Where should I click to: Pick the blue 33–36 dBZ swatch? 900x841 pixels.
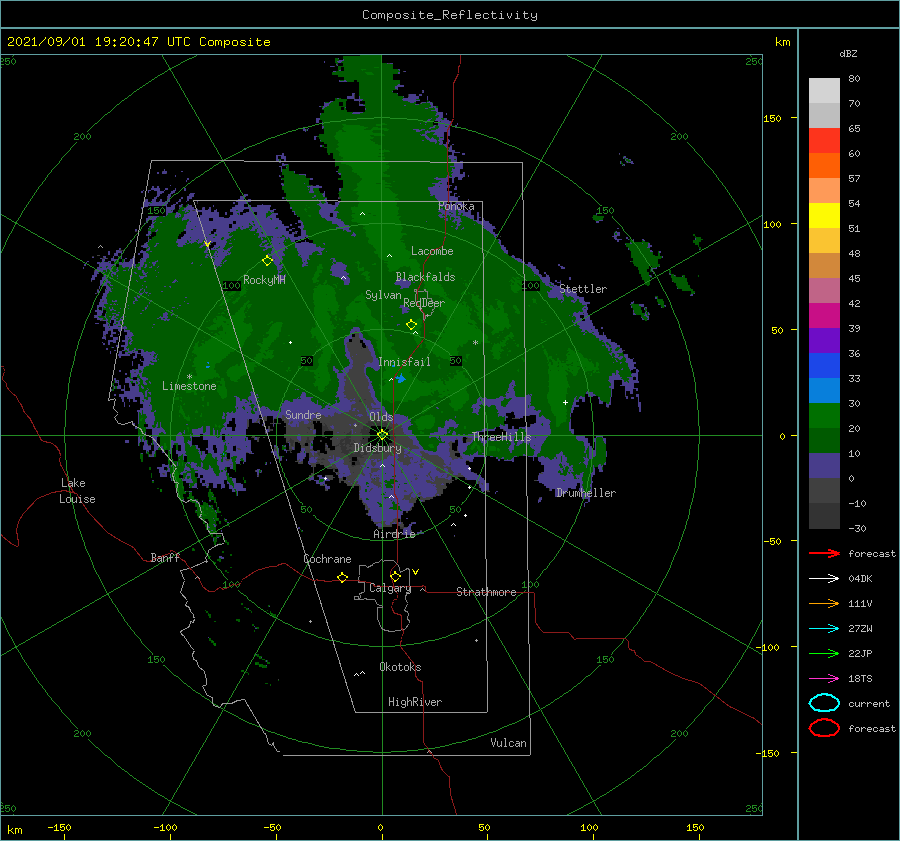pyautogui.click(x=824, y=366)
